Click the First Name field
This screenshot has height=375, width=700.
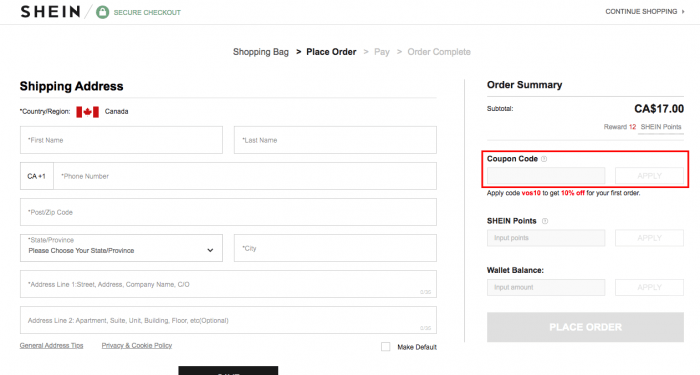121,140
